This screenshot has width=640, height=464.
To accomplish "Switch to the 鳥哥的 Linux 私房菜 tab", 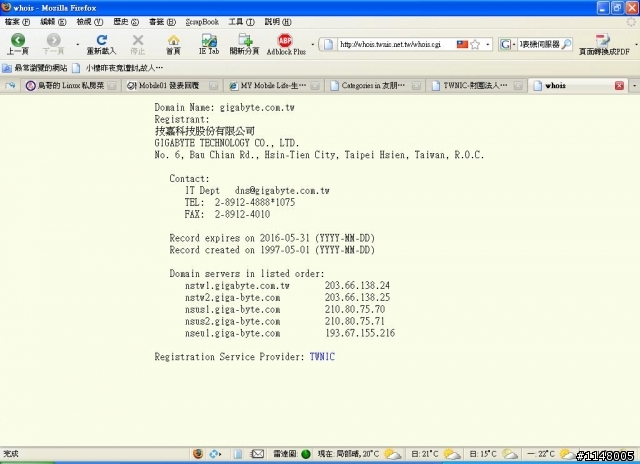I will click(x=70, y=86).
